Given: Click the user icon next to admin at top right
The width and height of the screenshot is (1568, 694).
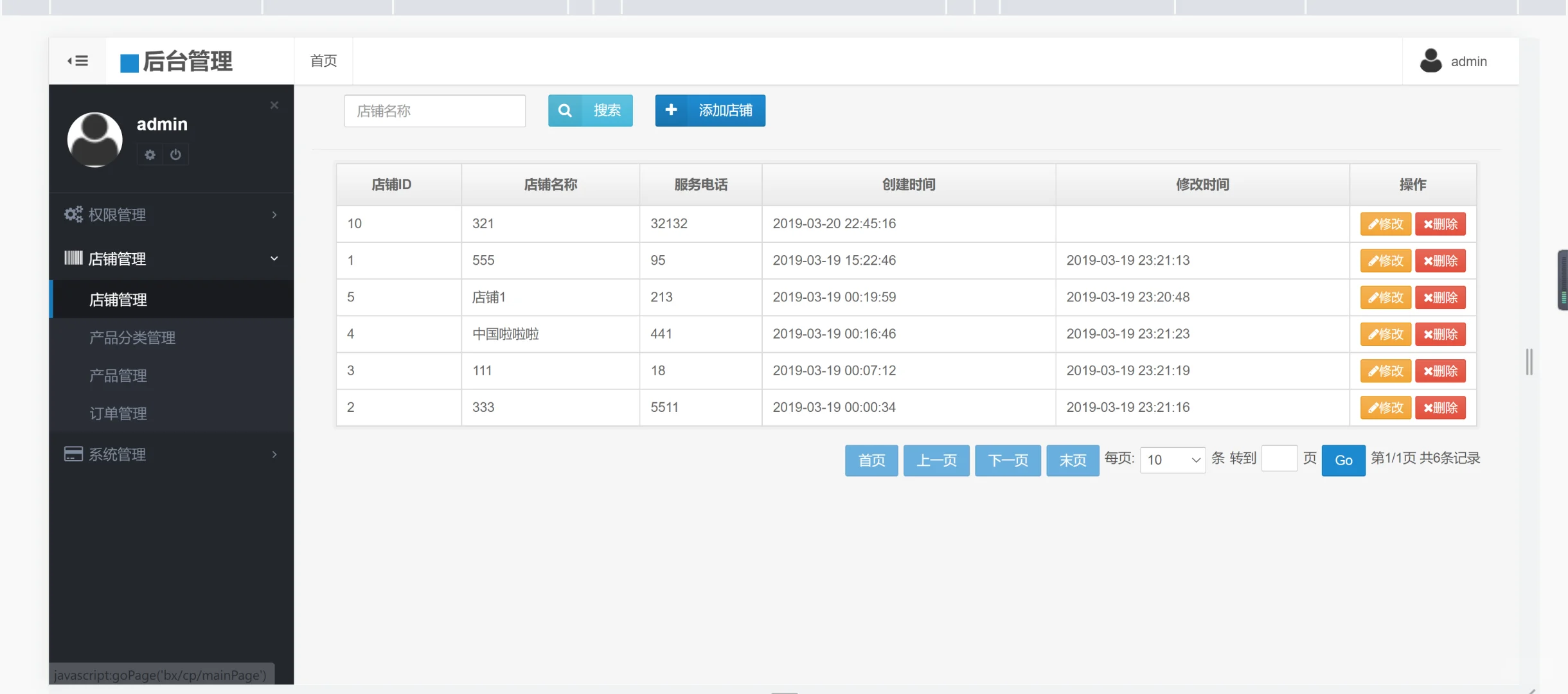Looking at the screenshot, I should click(1430, 60).
